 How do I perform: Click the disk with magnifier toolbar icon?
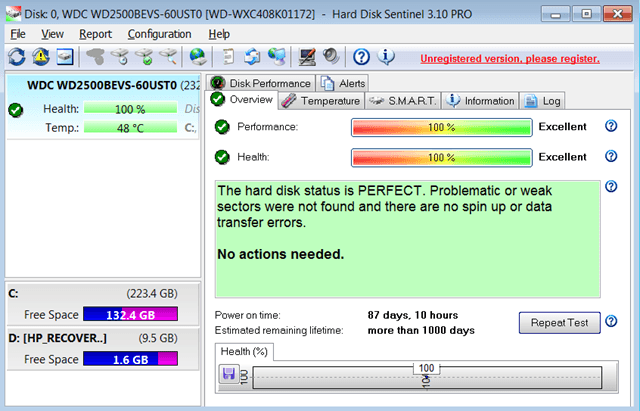tap(168, 57)
